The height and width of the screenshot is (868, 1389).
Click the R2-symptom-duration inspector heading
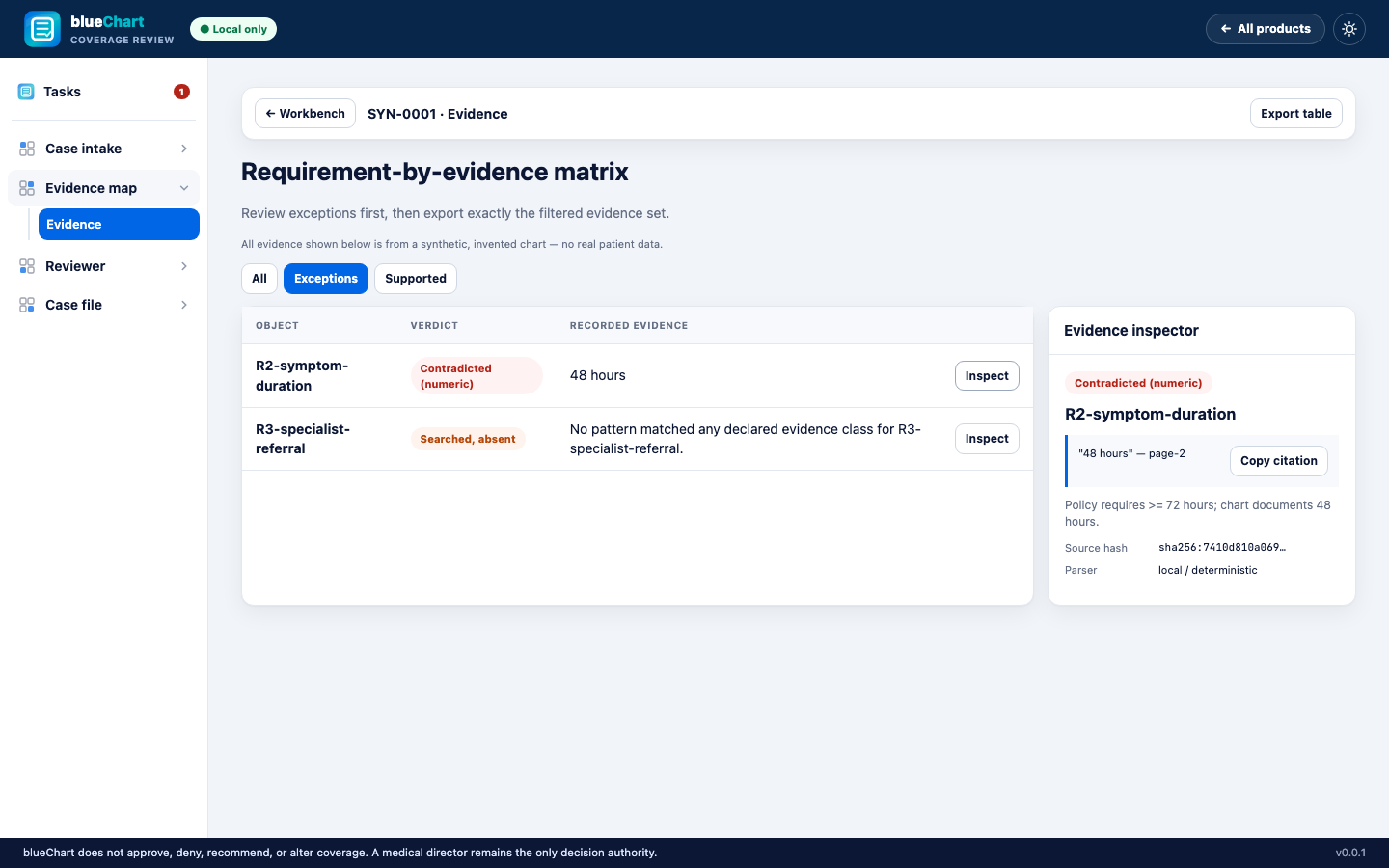point(1150,415)
